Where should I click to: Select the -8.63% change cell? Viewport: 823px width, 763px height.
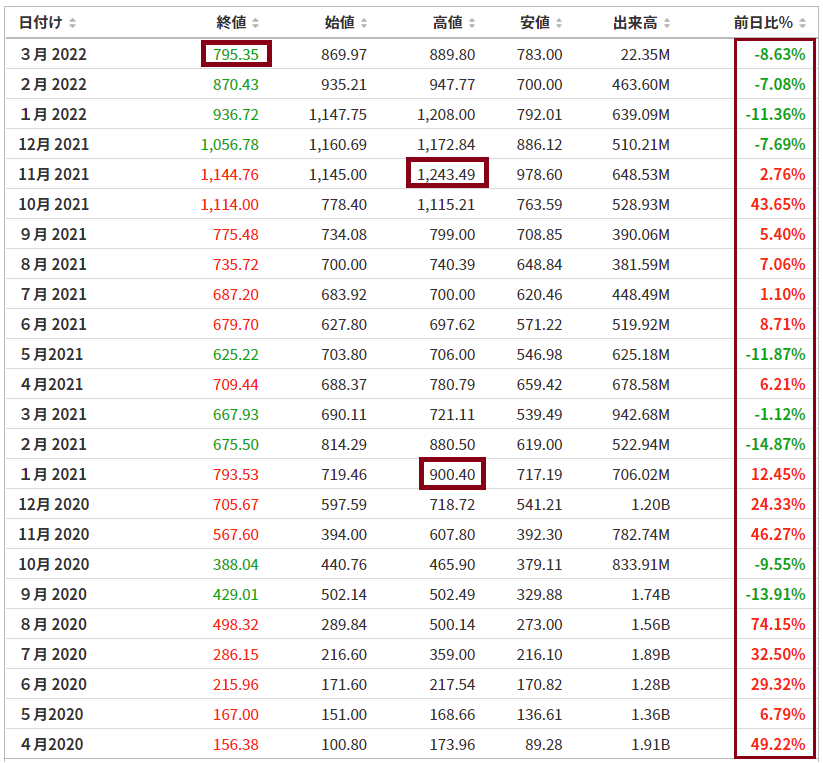(x=779, y=55)
